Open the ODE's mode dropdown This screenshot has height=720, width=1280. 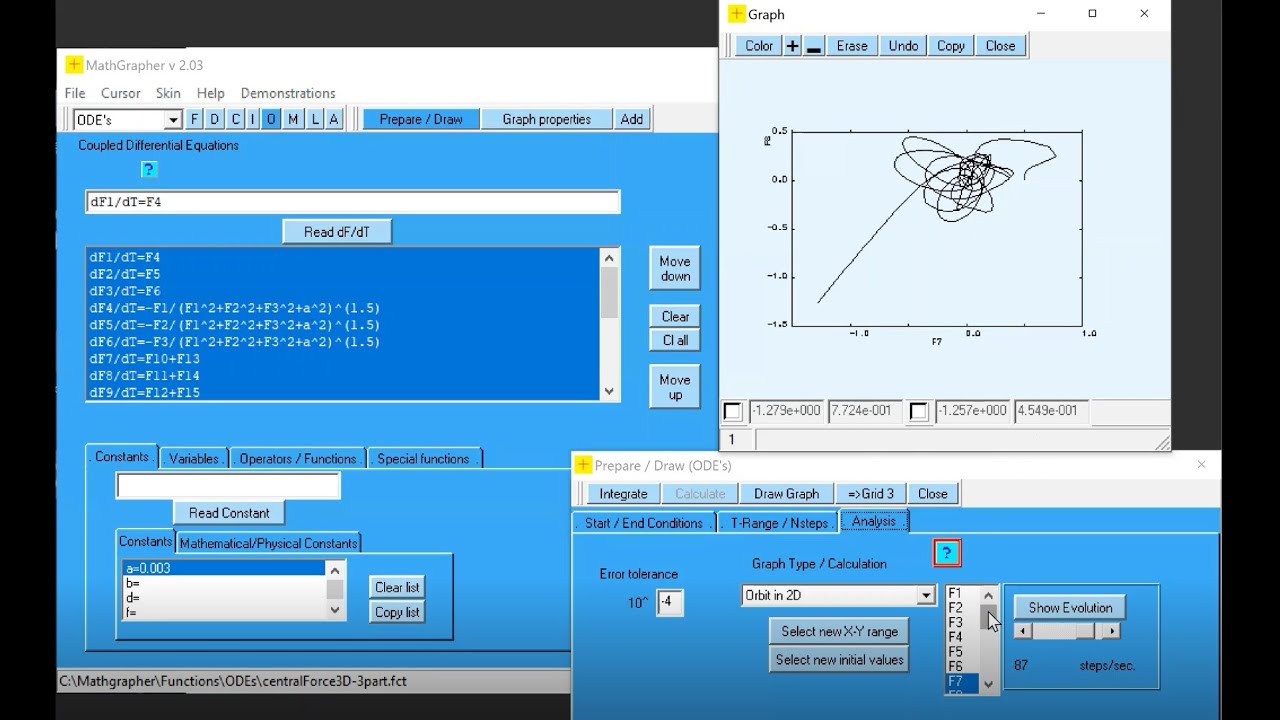coord(173,120)
